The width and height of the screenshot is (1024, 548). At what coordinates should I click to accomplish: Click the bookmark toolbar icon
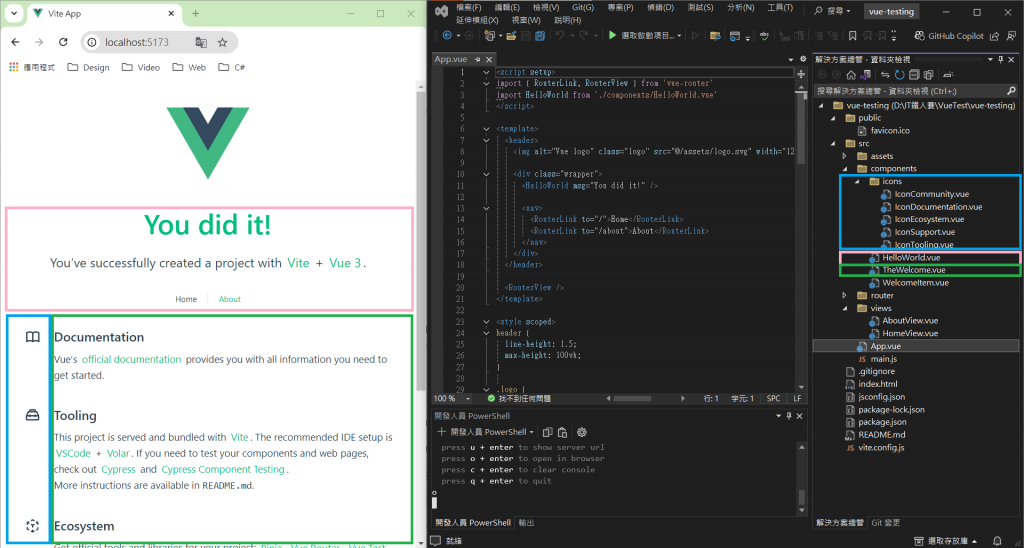(x=852, y=36)
